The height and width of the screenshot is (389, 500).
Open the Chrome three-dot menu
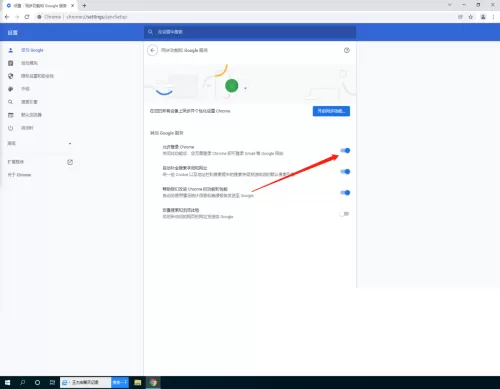[493, 17]
